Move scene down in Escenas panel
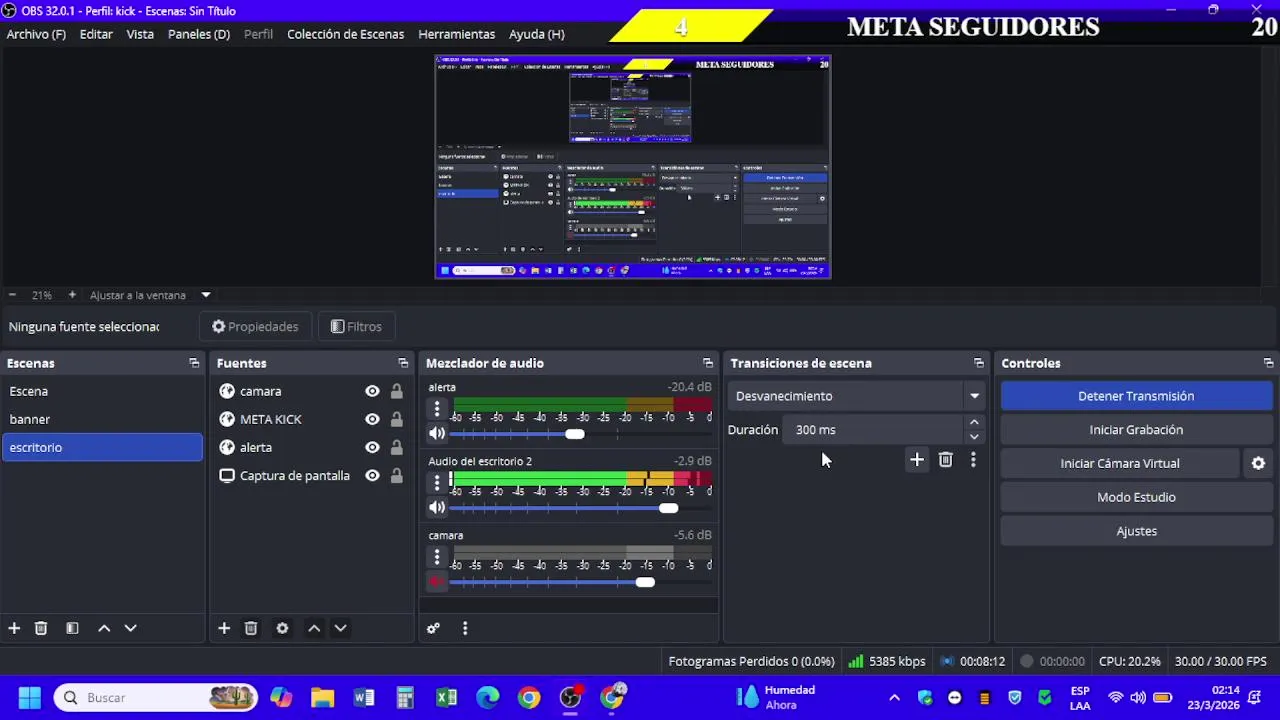Viewport: 1280px width, 720px height. [130, 628]
